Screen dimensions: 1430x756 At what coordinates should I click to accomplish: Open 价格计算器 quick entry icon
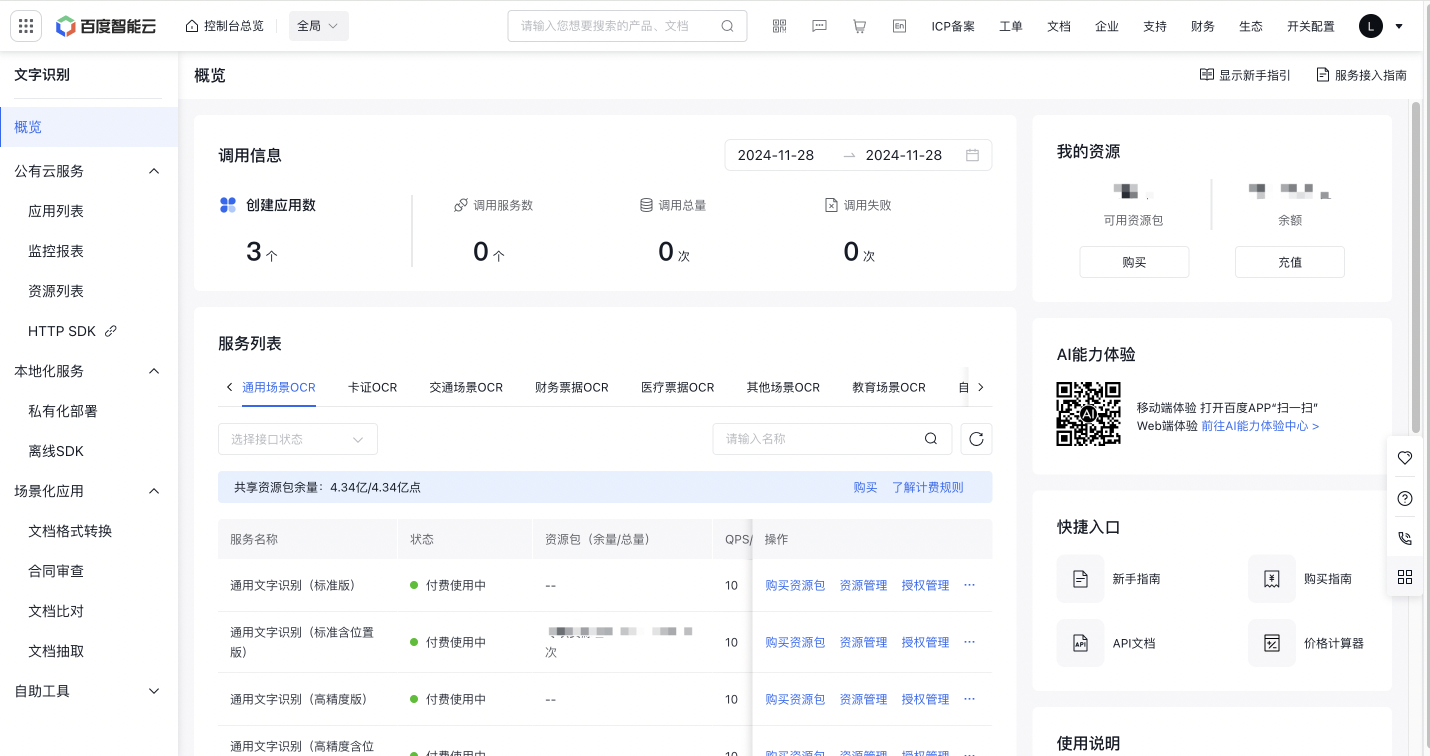coord(1272,643)
